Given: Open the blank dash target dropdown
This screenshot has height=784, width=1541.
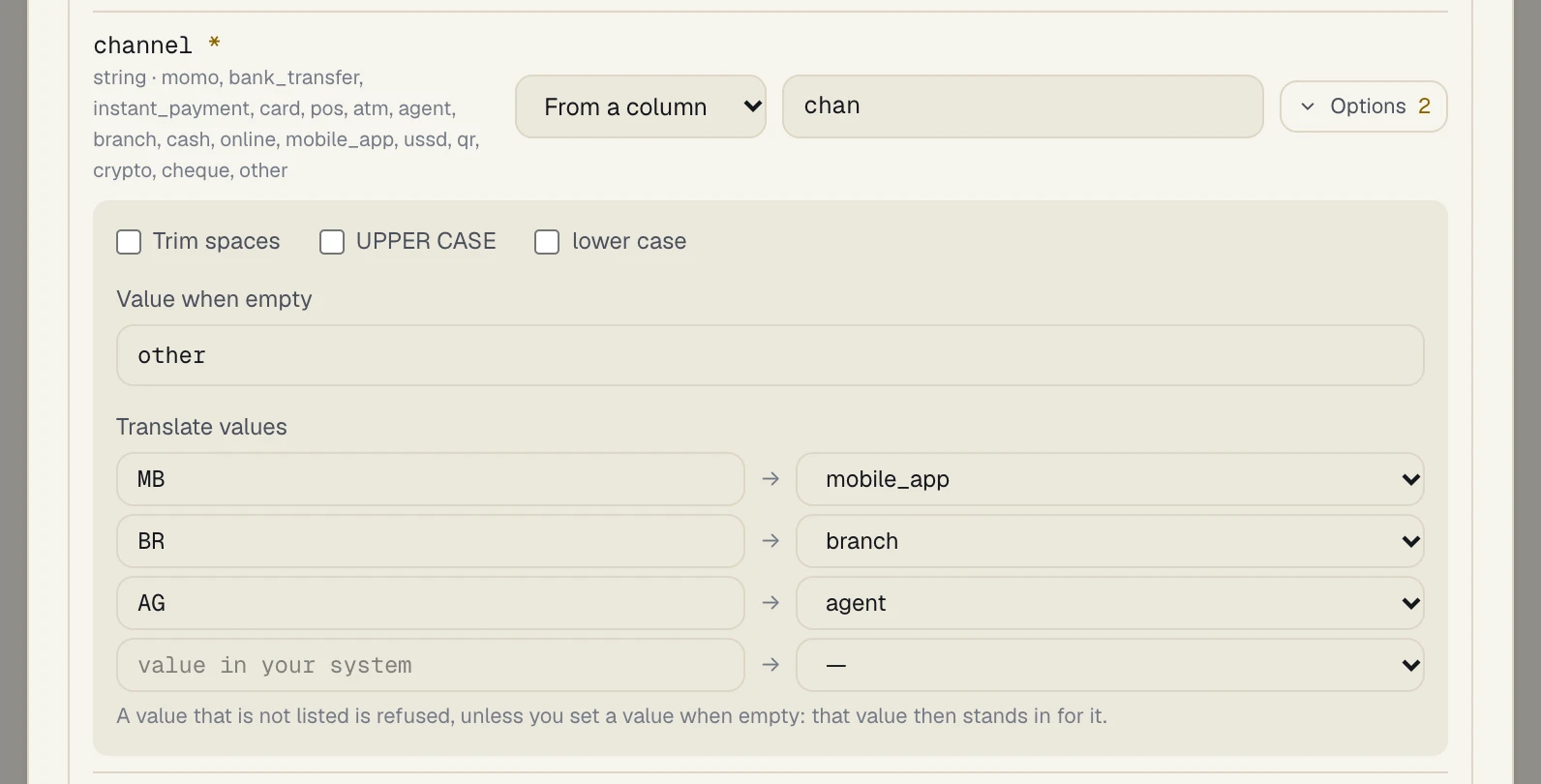Looking at the screenshot, I should coord(1109,665).
